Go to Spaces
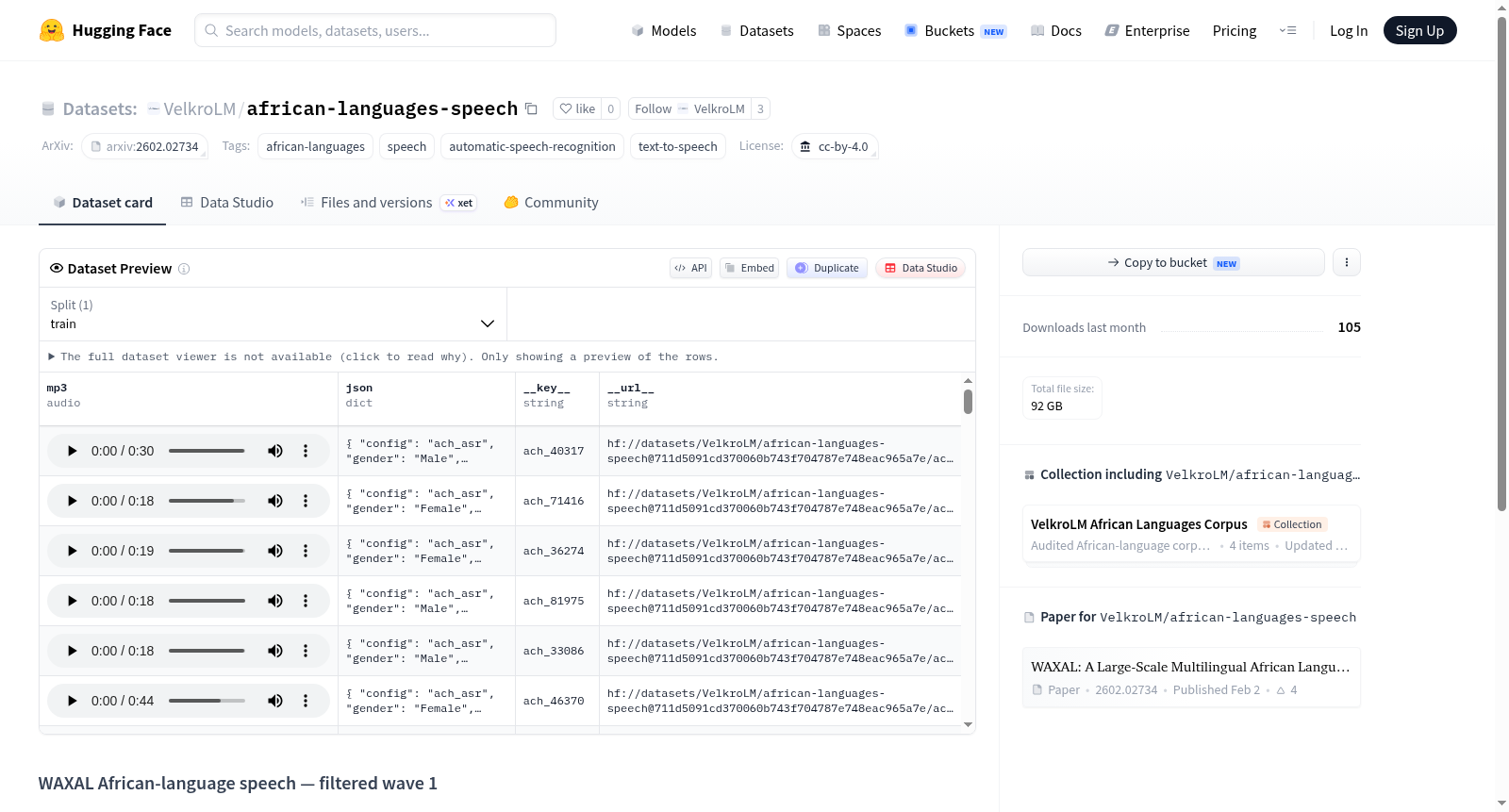1509x812 pixels. coord(850,30)
